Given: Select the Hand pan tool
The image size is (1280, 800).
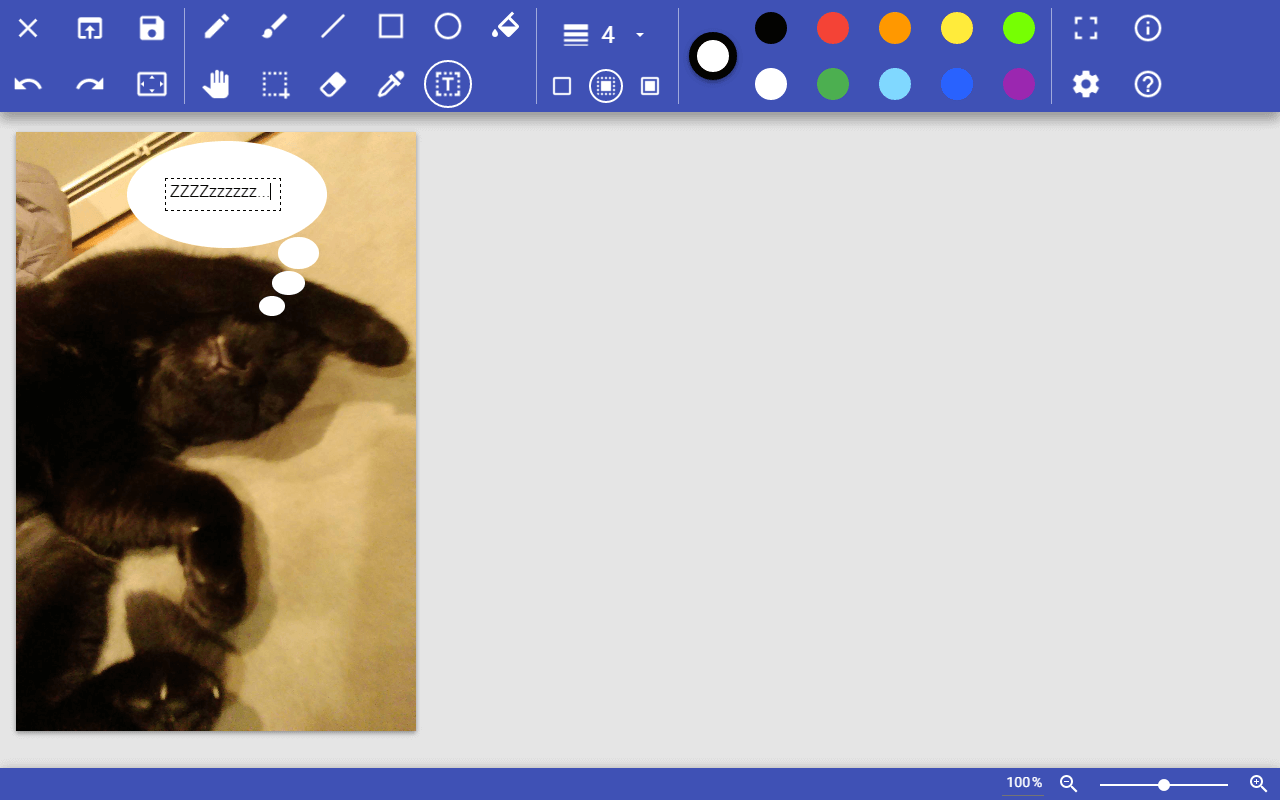Looking at the screenshot, I should tap(217, 84).
